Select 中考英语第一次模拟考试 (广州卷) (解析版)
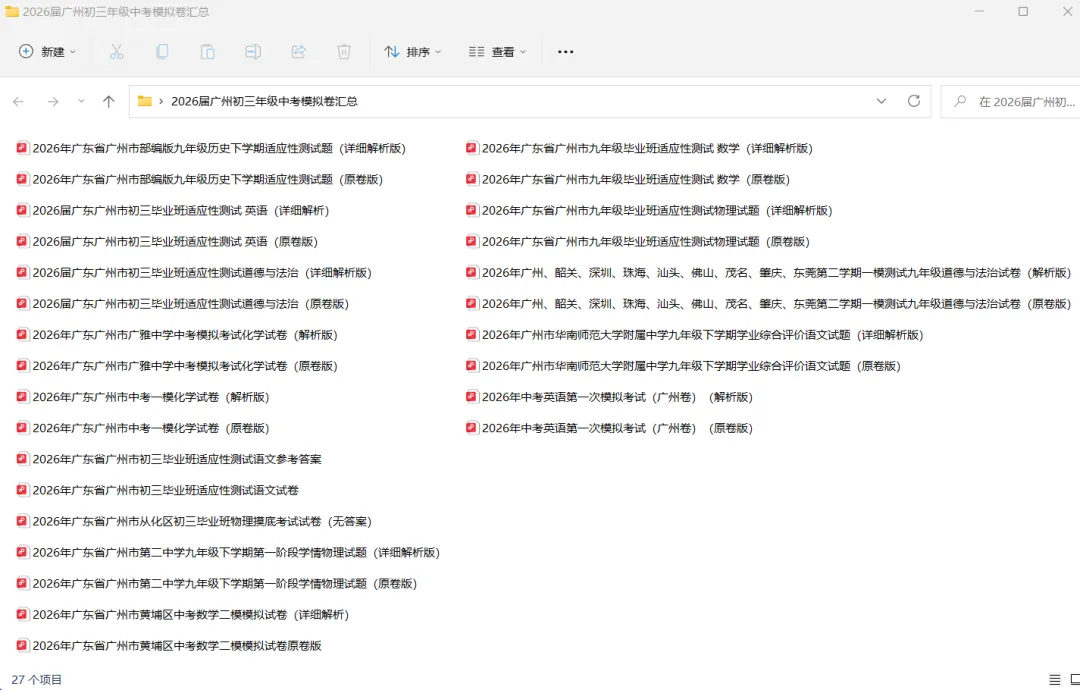 click(x=610, y=397)
